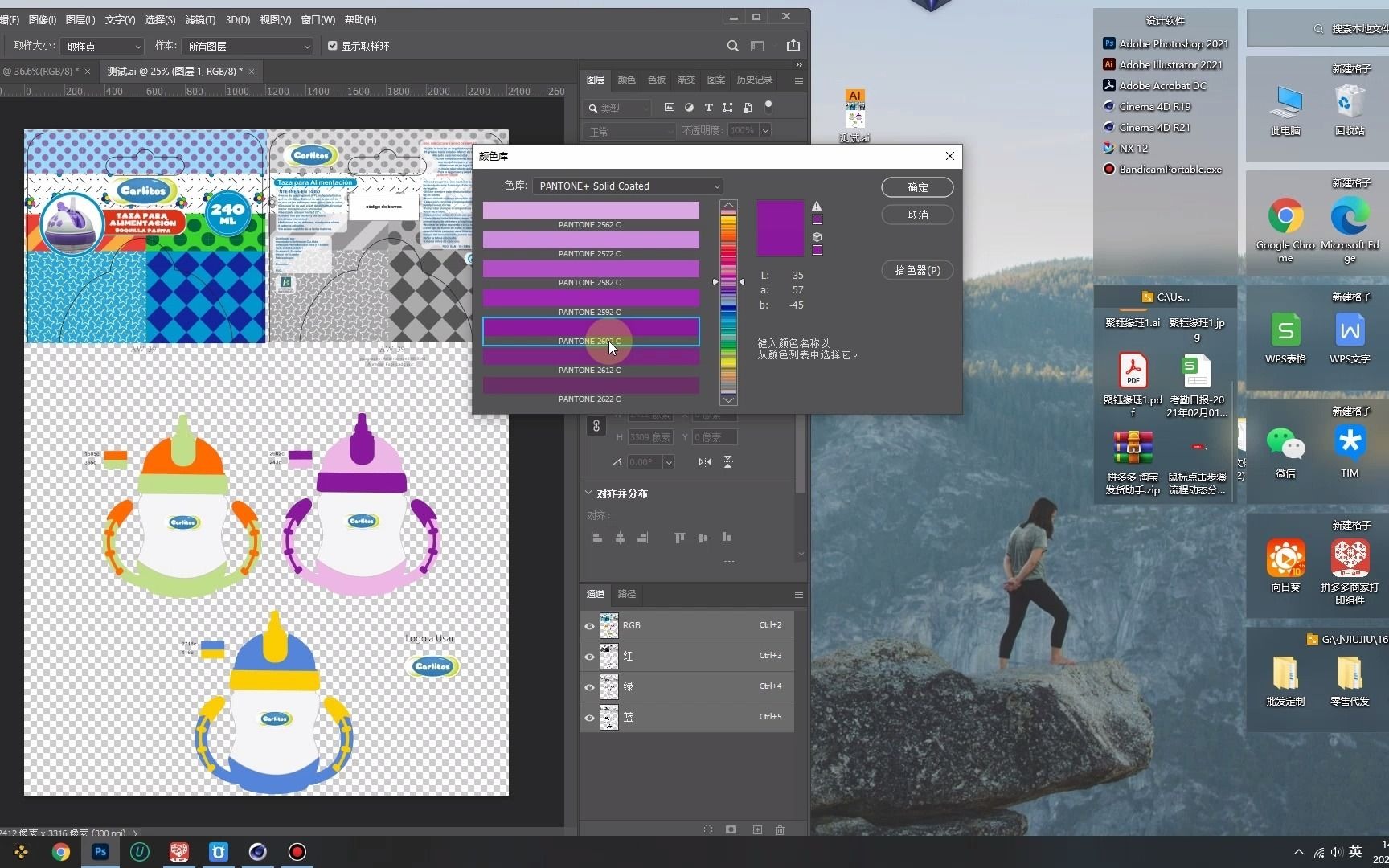Open the workspace switcher icon in options bar

point(757,46)
